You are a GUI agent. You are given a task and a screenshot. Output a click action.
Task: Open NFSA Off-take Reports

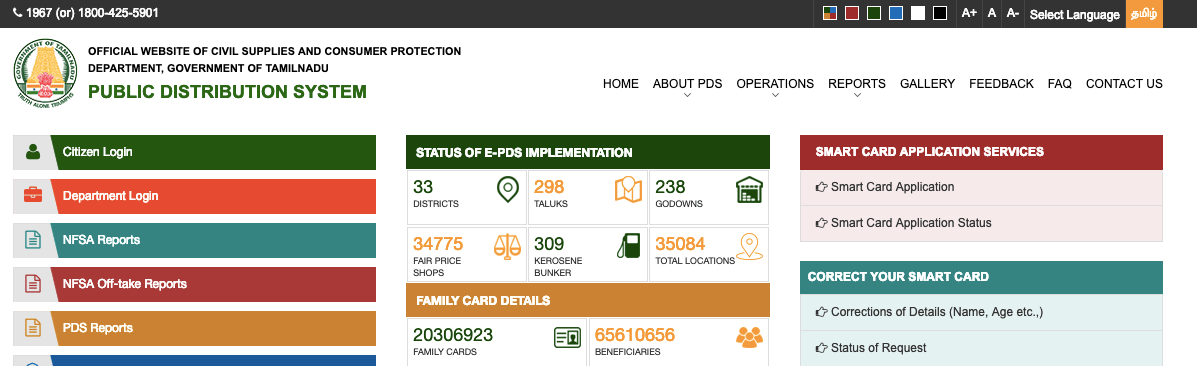[195, 284]
